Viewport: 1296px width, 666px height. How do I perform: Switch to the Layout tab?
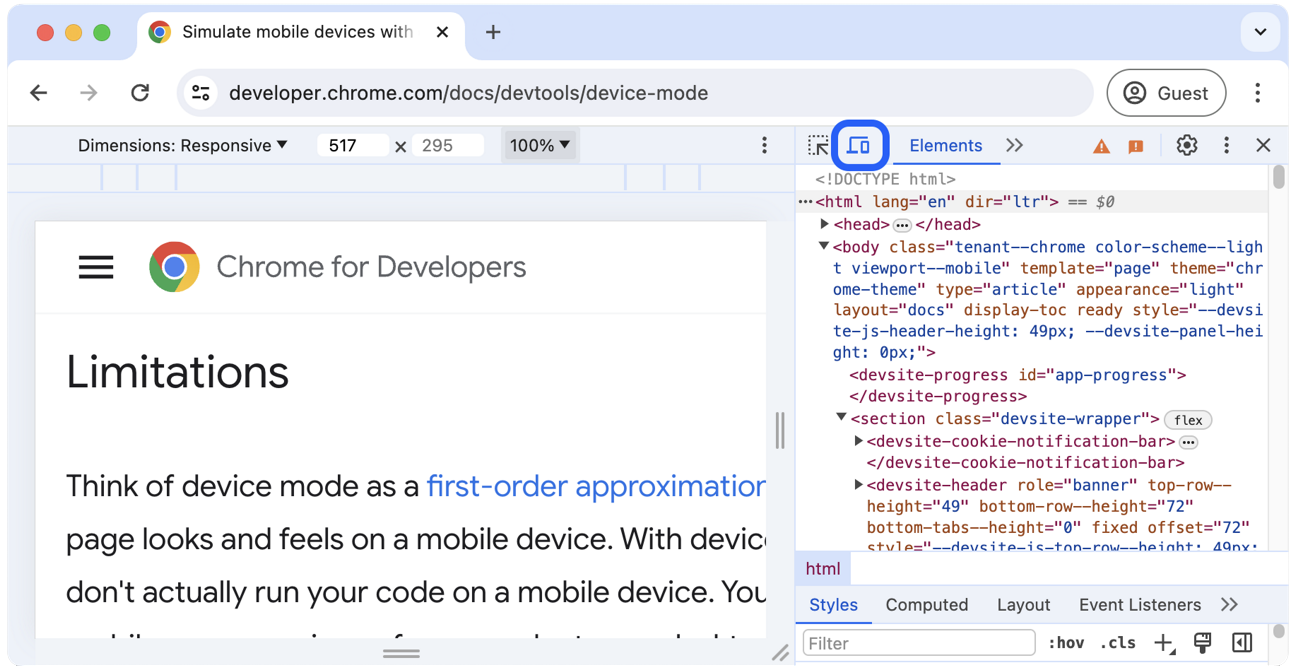[1023, 605]
